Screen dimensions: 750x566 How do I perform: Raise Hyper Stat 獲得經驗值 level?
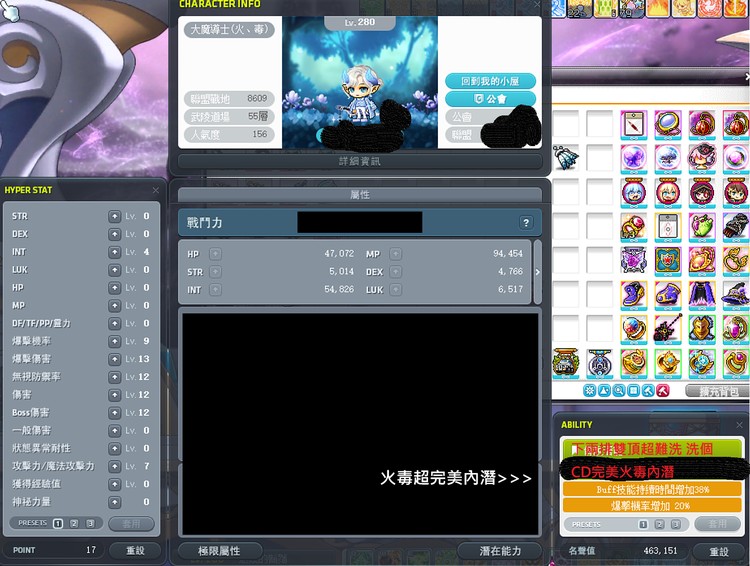coord(114,484)
